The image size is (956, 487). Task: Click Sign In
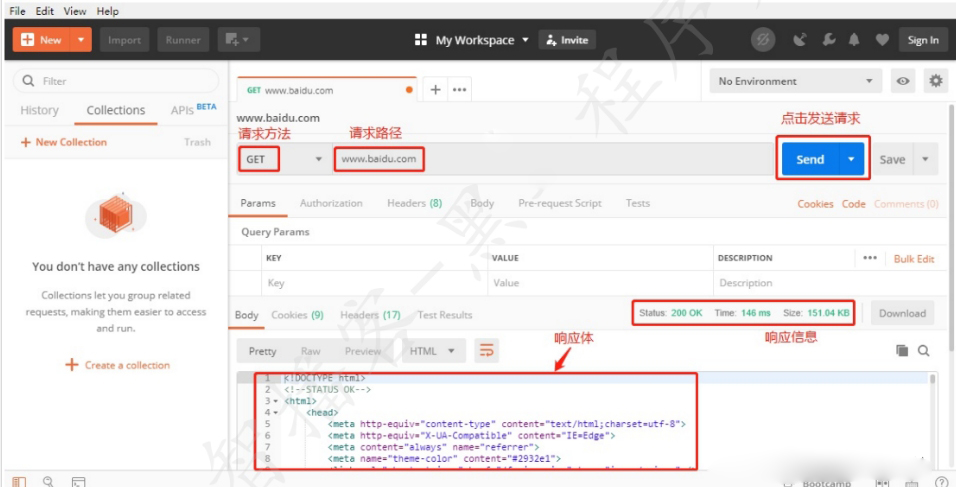[x=923, y=40]
